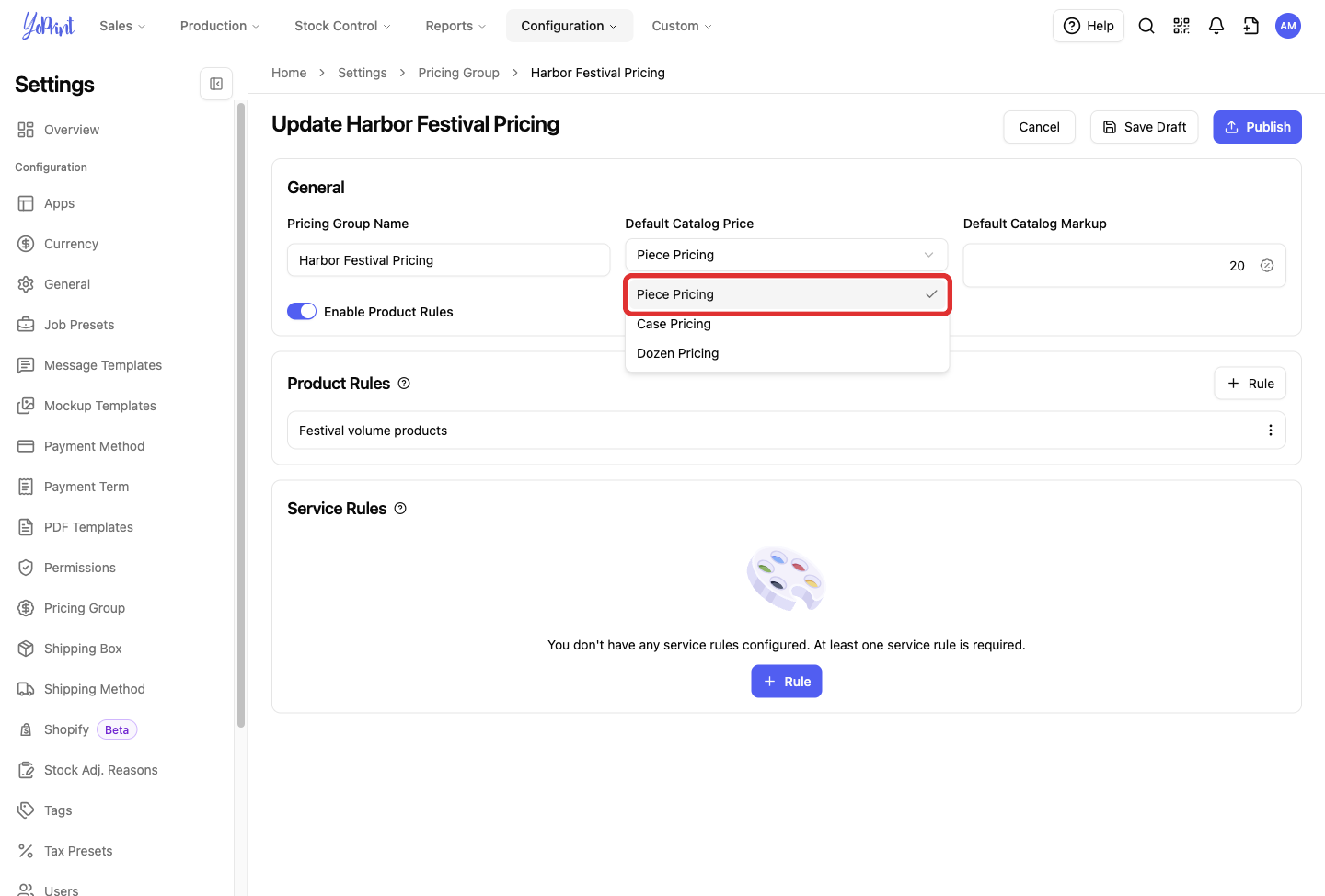Open the QR code scanner icon
Viewport: 1325px width, 896px height.
(x=1181, y=26)
